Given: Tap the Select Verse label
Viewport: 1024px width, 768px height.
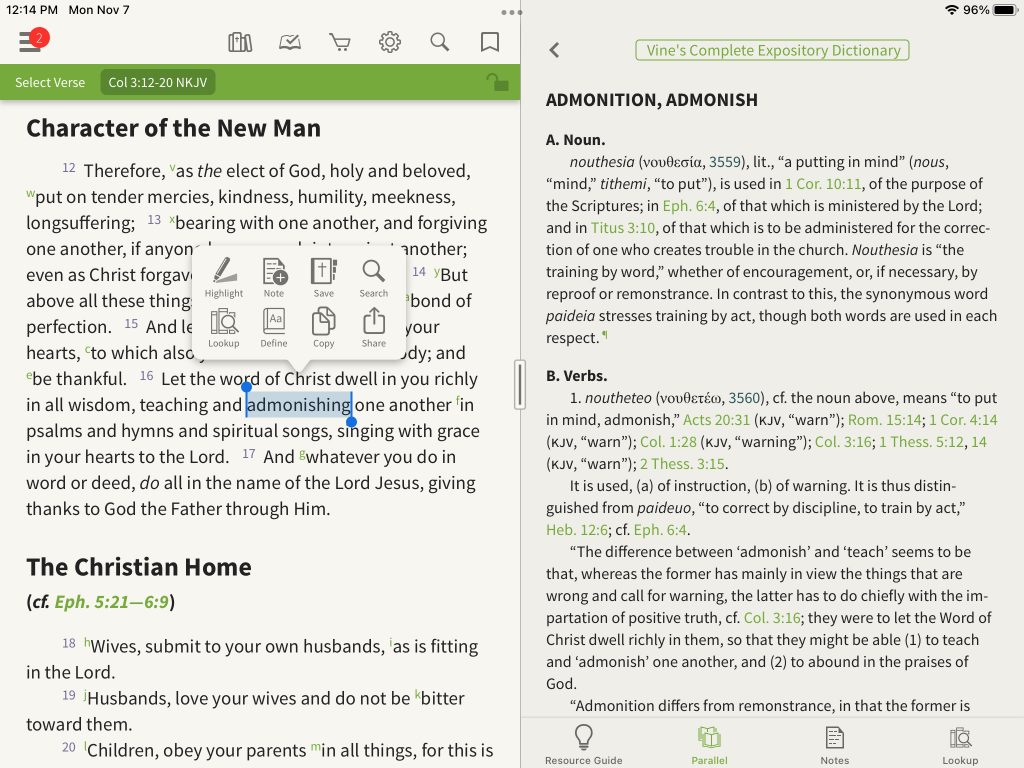Looking at the screenshot, I should [50, 82].
